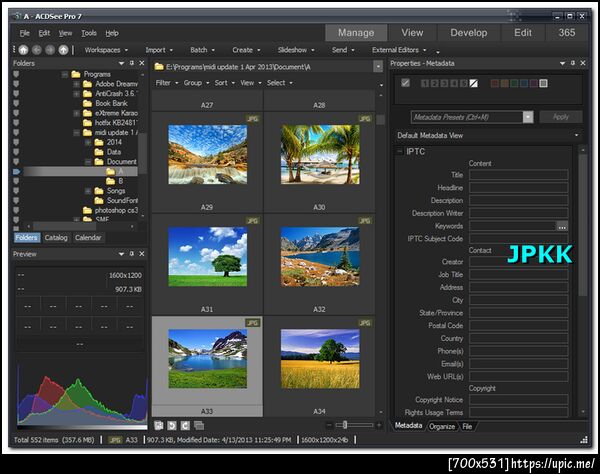
Task: Switch to Develop mode
Action: [468, 33]
